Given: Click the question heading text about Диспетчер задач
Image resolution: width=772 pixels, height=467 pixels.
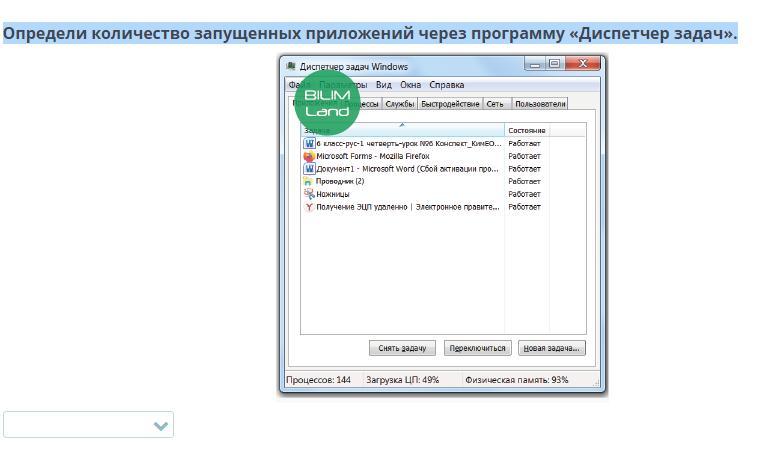Looking at the screenshot, I should (x=370, y=33).
